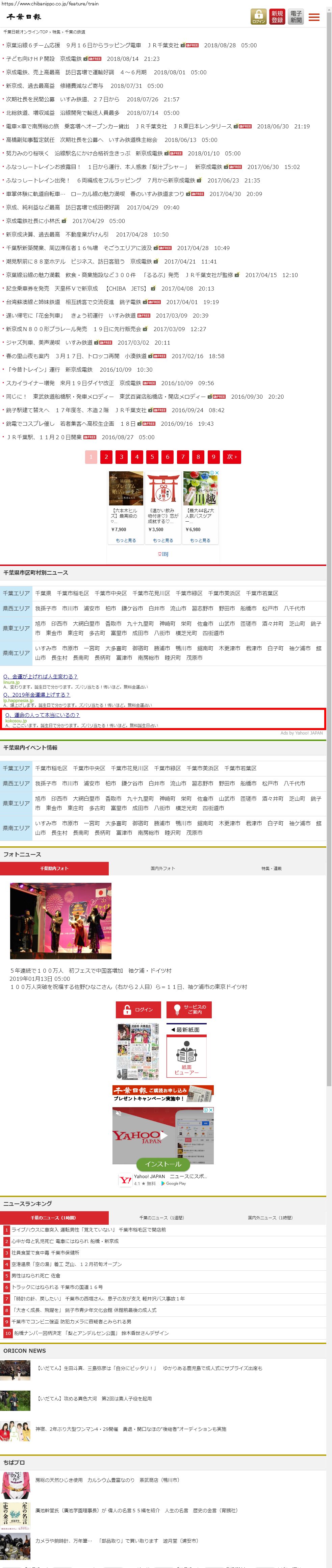Go to page 9 of the article list
The height and width of the screenshot is (1568, 332).
(x=213, y=456)
